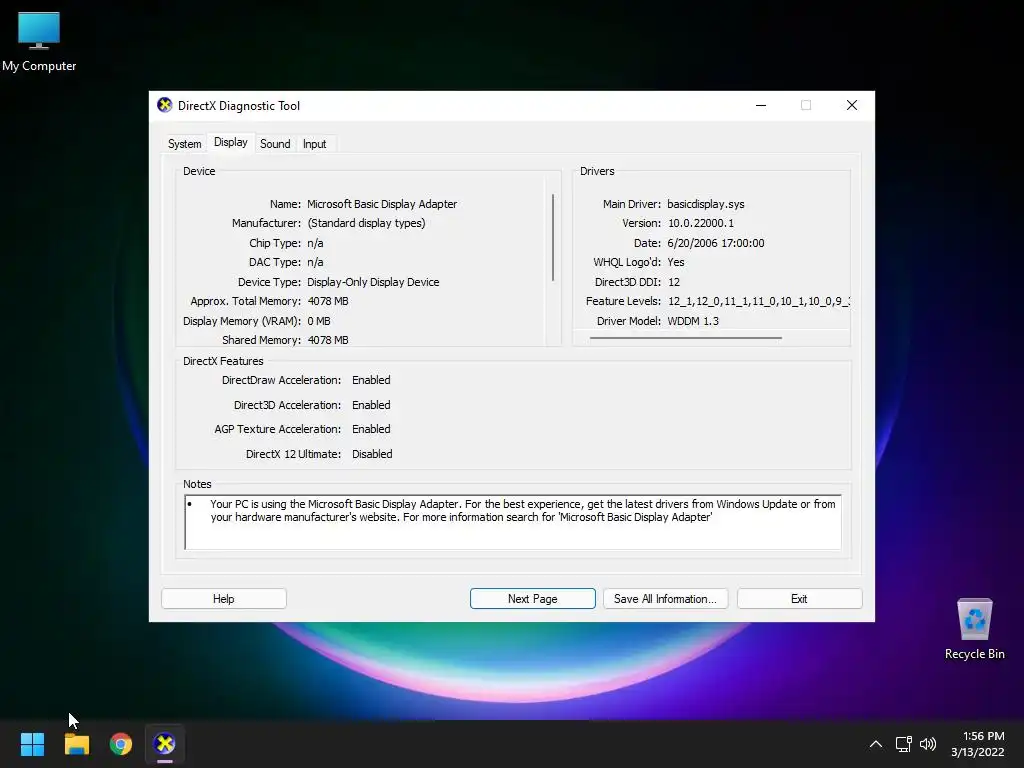
Task: Click the 'Notes' group label
Action: point(197,484)
